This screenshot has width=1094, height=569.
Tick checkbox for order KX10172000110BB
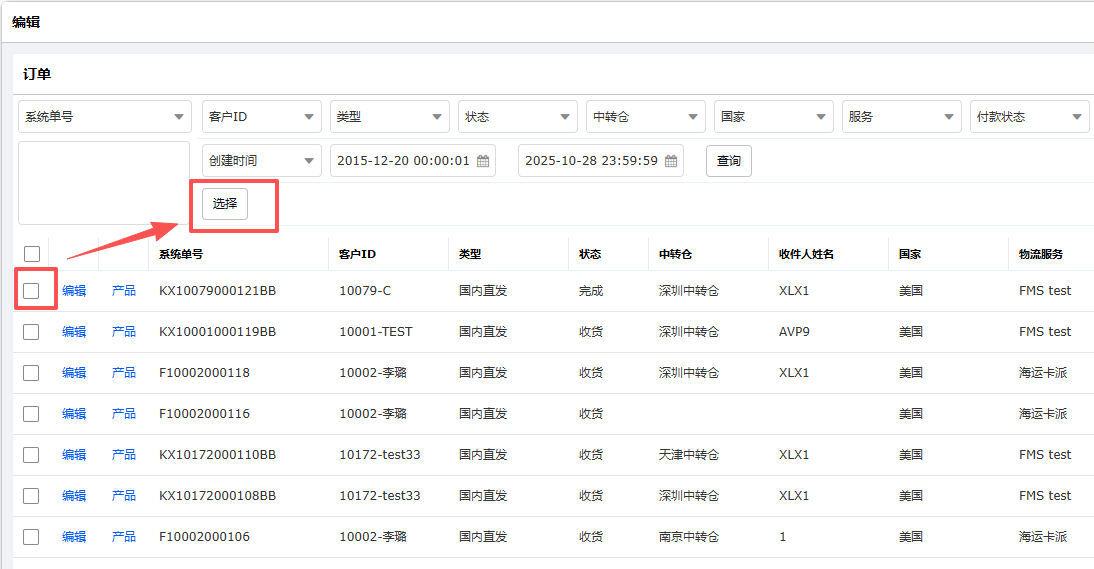(x=31, y=455)
